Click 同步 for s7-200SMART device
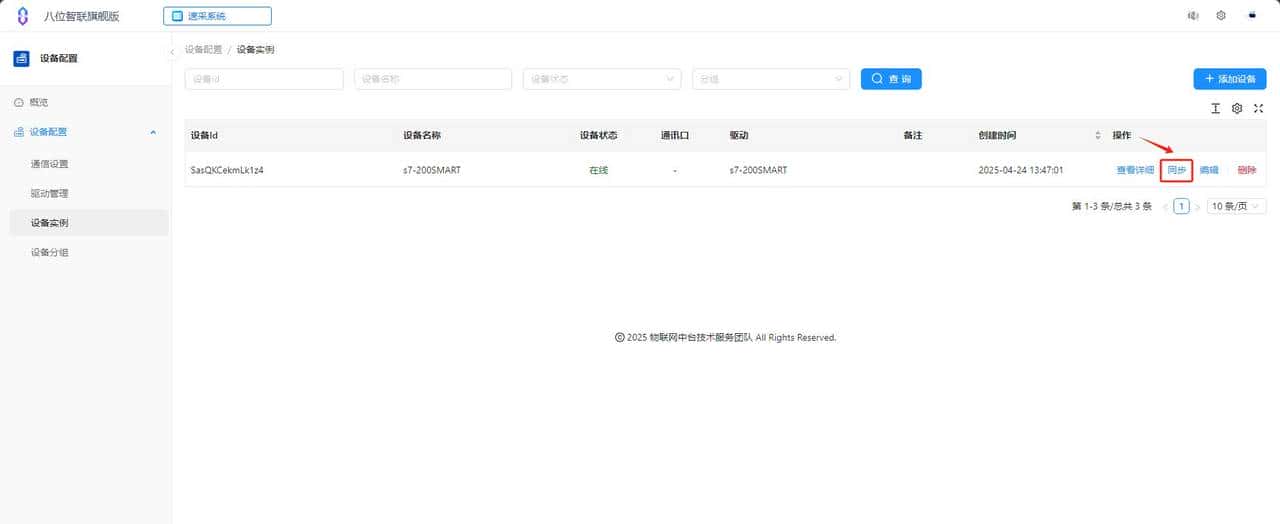Screen dimensions: 1280x524 pyautogui.click(x=1177, y=170)
